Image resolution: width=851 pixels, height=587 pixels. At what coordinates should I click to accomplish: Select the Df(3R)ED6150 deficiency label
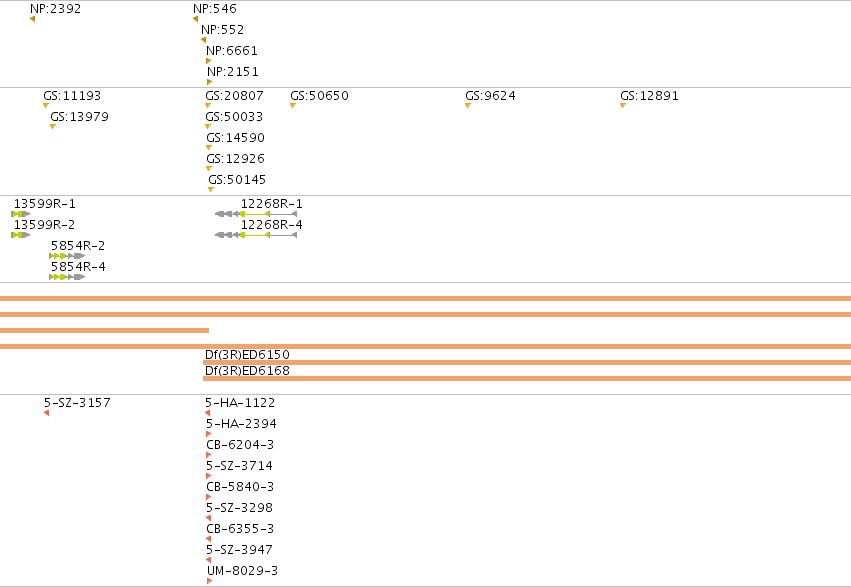click(247, 355)
